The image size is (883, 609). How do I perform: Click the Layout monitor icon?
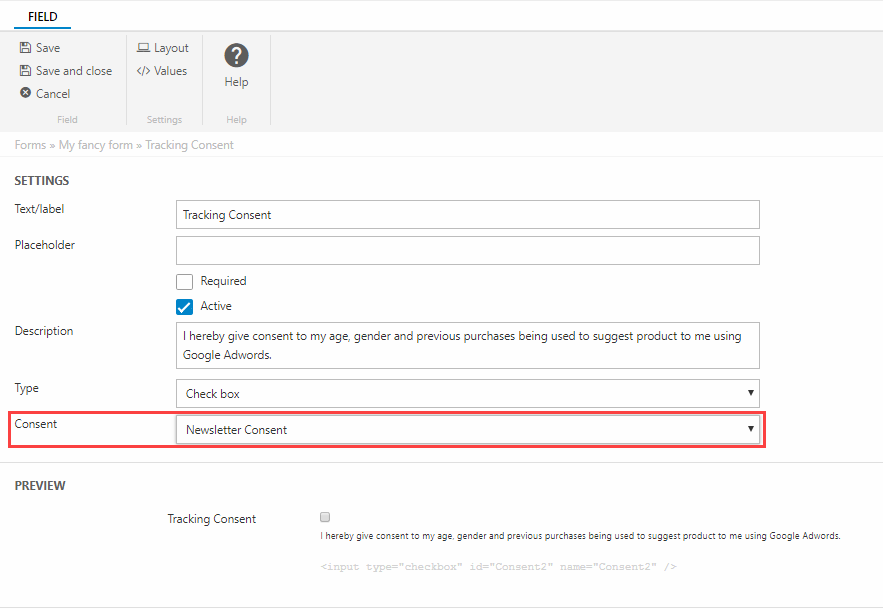coord(144,48)
